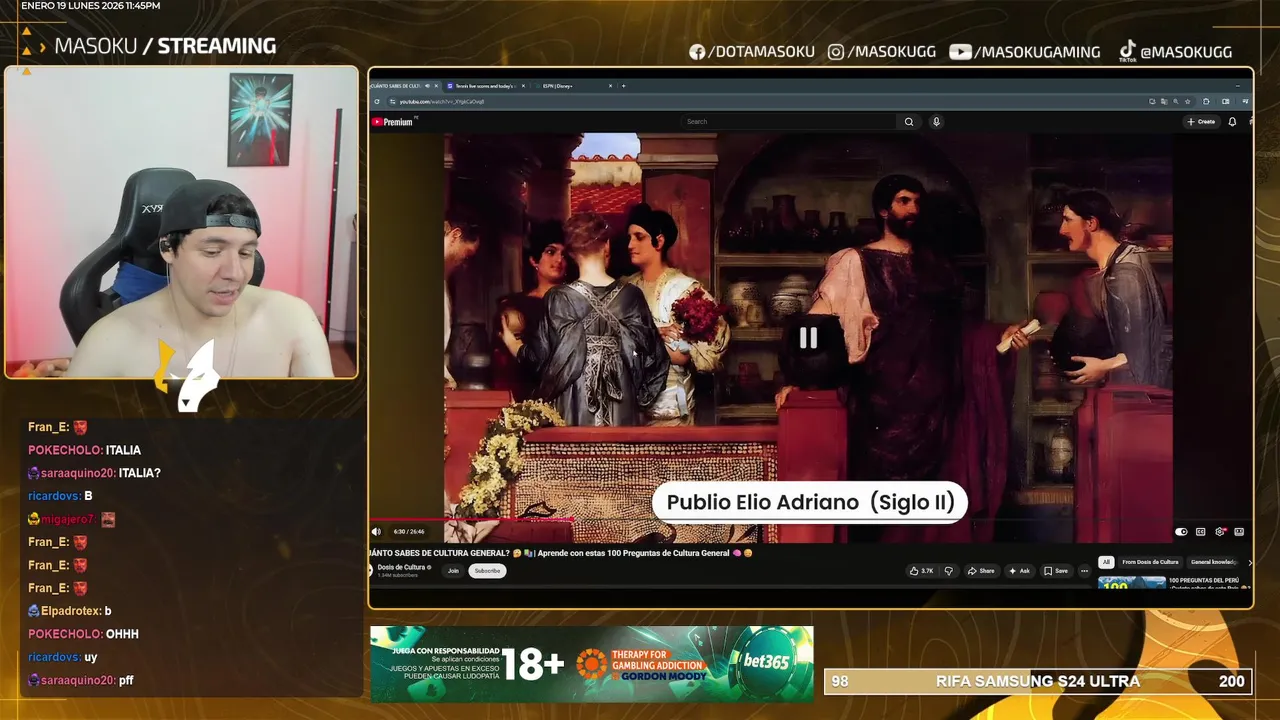
Task: Dislike the video with thumbs down
Action: tap(948, 571)
